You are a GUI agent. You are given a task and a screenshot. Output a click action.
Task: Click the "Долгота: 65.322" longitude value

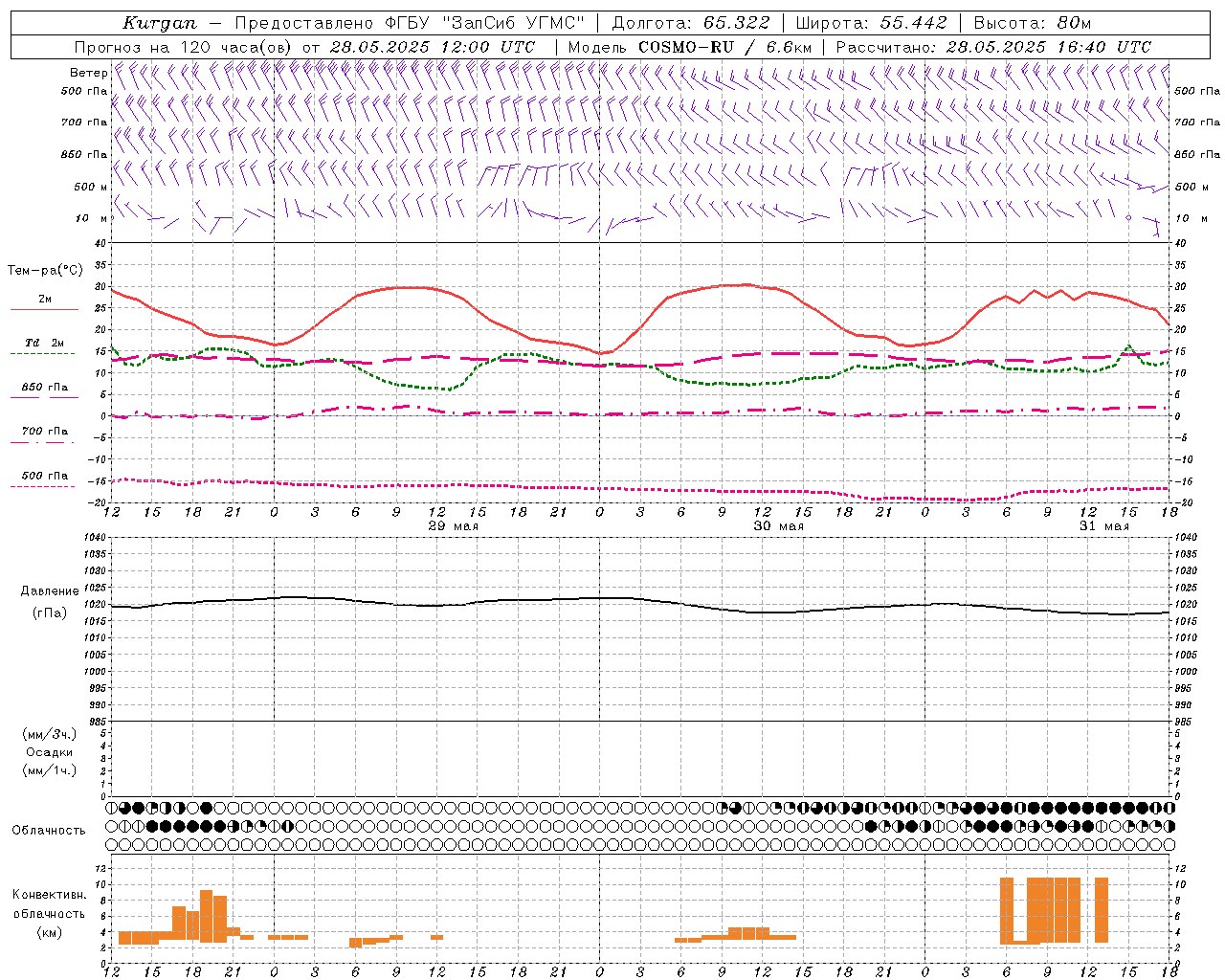[x=690, y=23]
